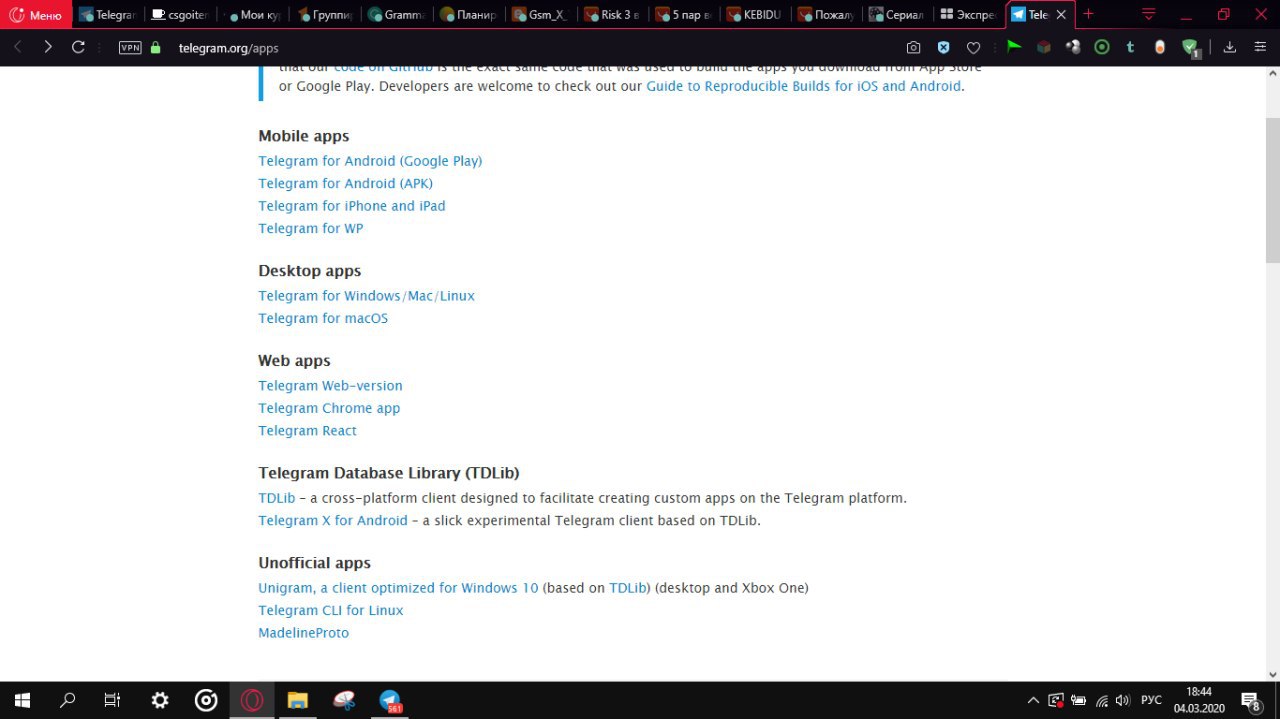The height and width of the screenshot is (719, 1280).
Task: Open Telegram app on the taskbar
Action: pos(390,701)
